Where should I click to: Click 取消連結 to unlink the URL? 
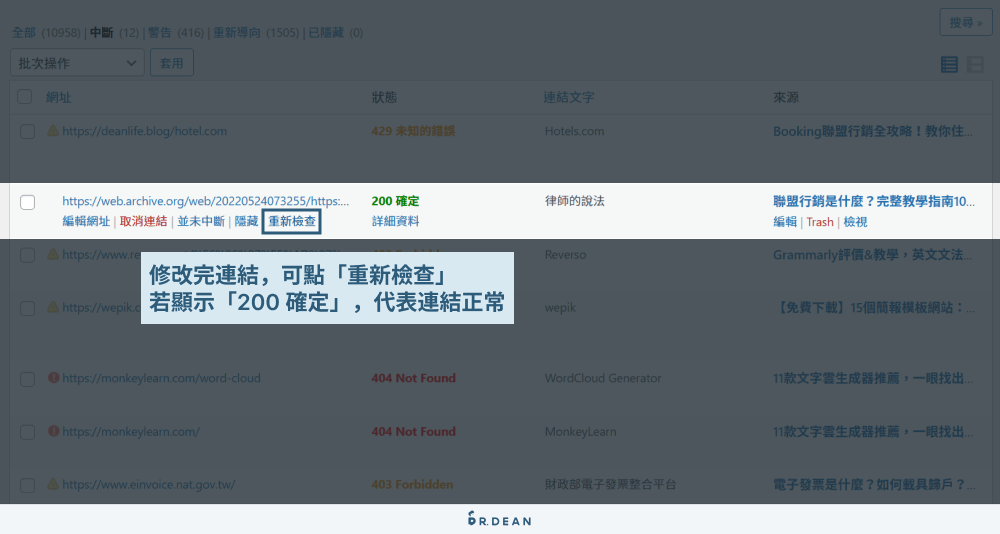click(x=143, y=221)
